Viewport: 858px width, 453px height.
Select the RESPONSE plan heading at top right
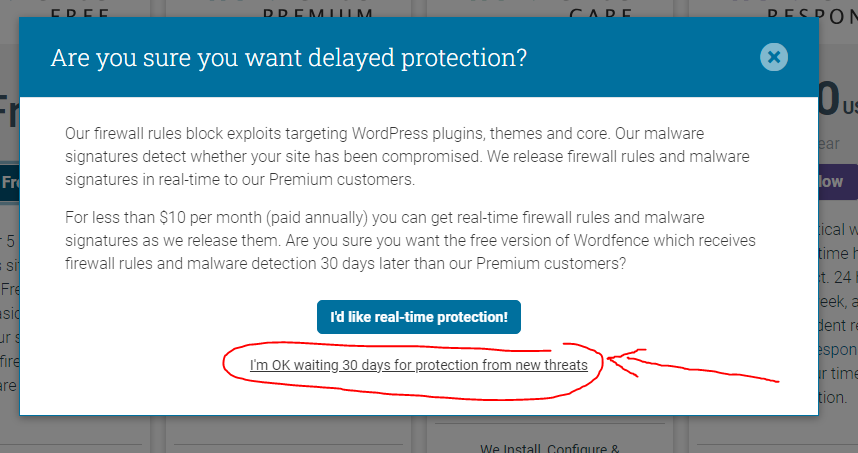coord(812,14)
